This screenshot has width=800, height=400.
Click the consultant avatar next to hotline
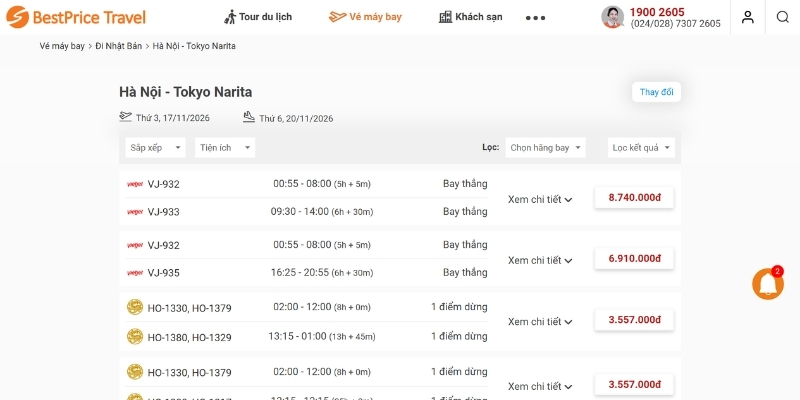(x=612, y=17)
